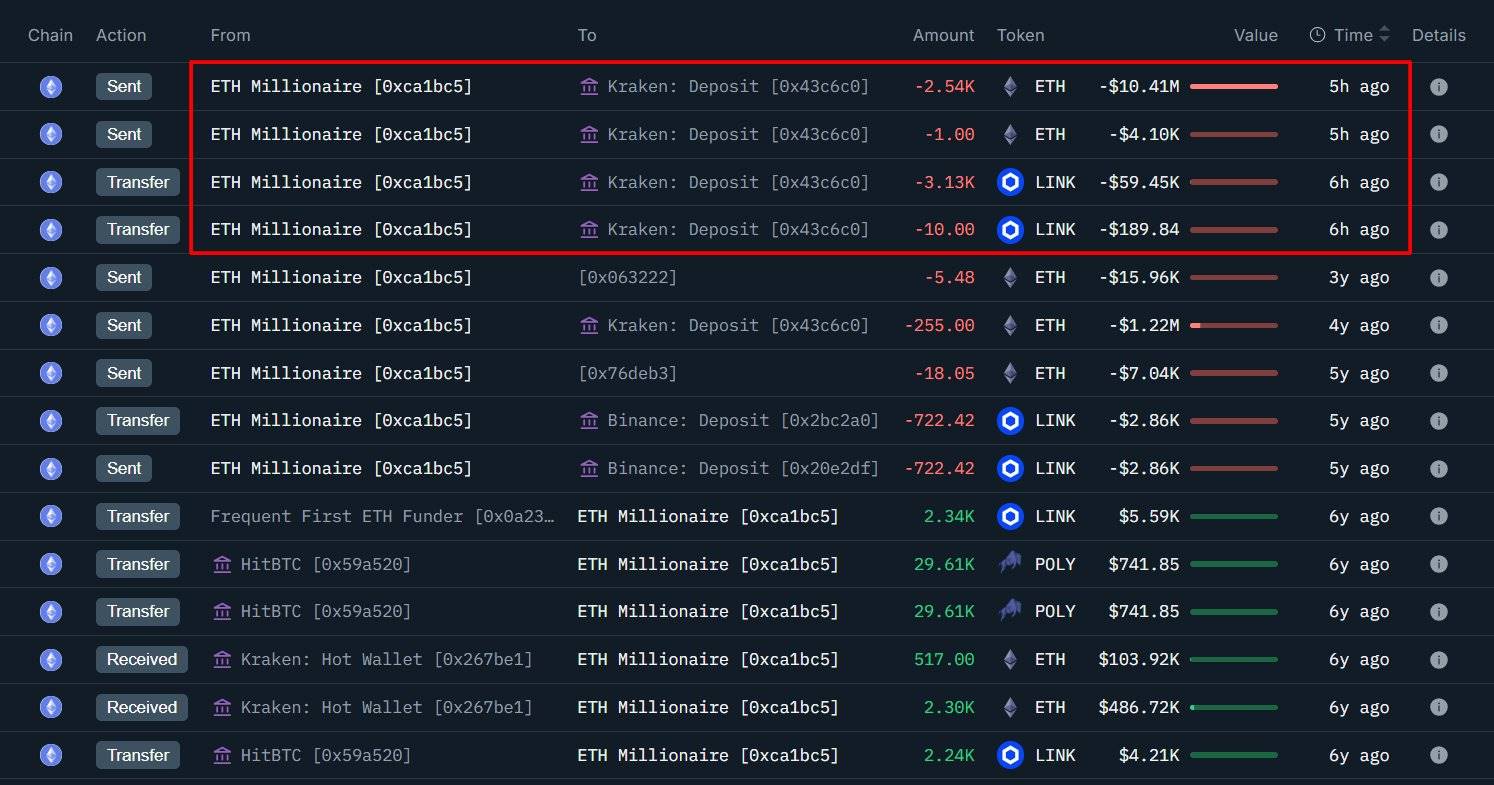Click Ethereum chain icon in the first row
The height and width of the screenshot is (785, 1494).
tap(50, 87)
